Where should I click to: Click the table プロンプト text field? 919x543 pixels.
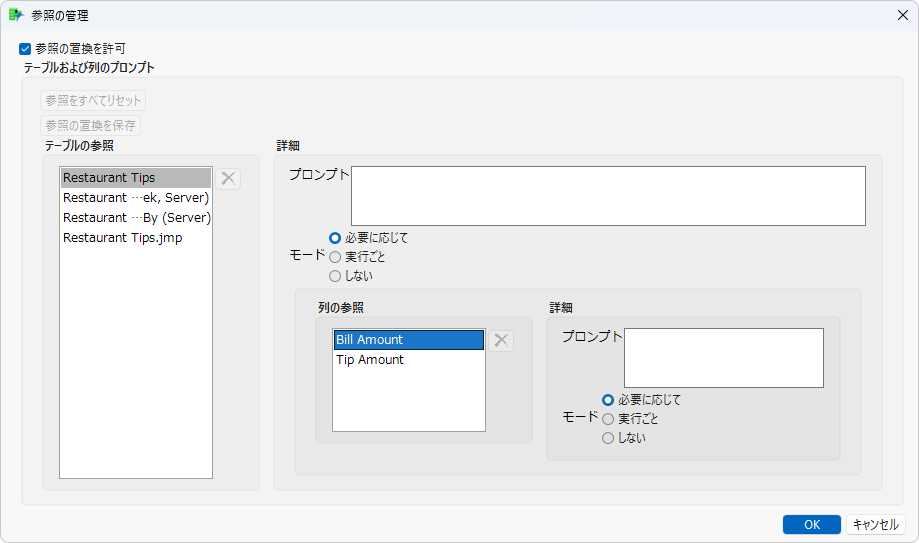pyautogui.click(x=608, y=196)
